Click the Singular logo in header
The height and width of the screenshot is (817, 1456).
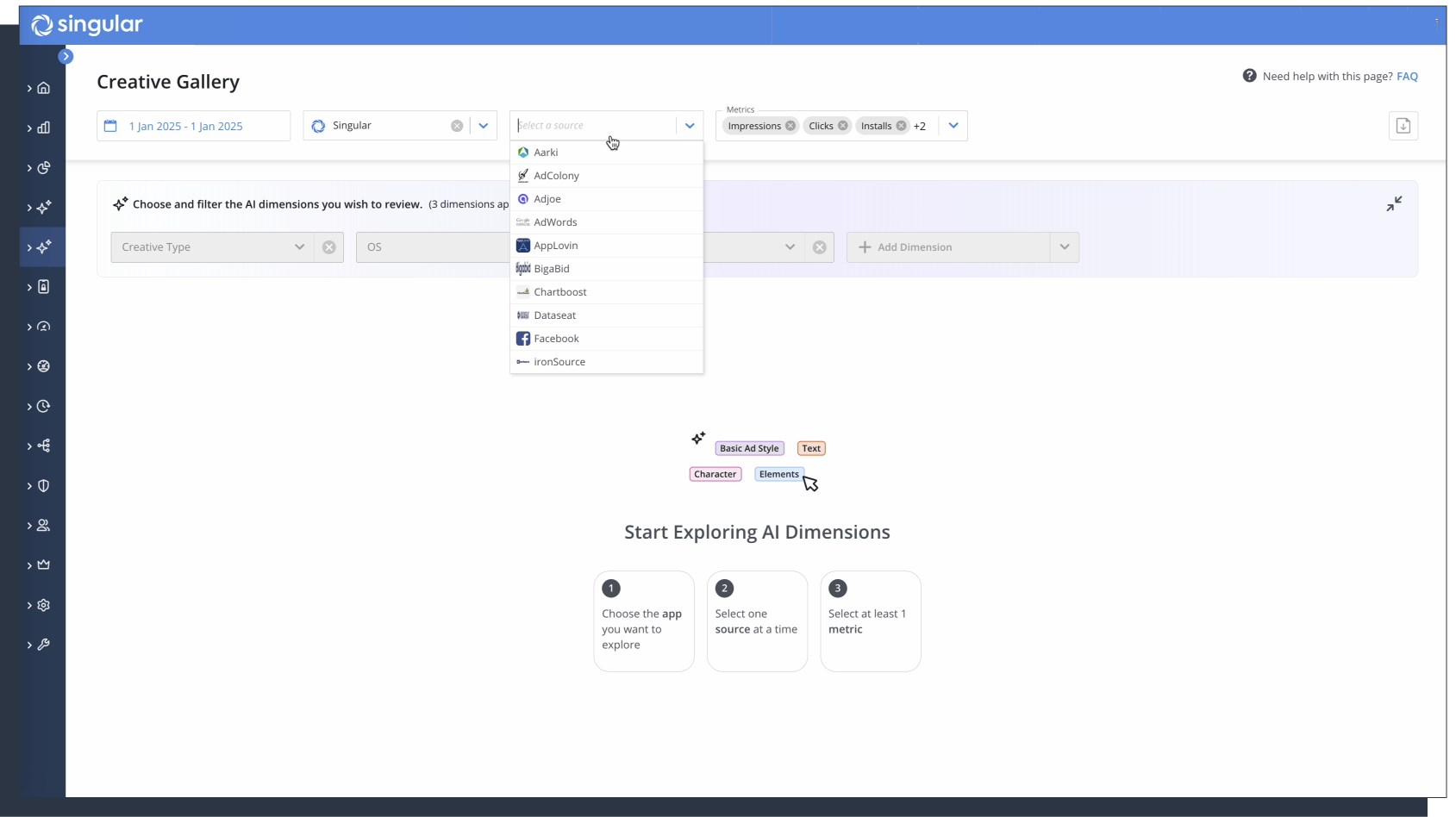pyautogui.click(x=87, y=25)
